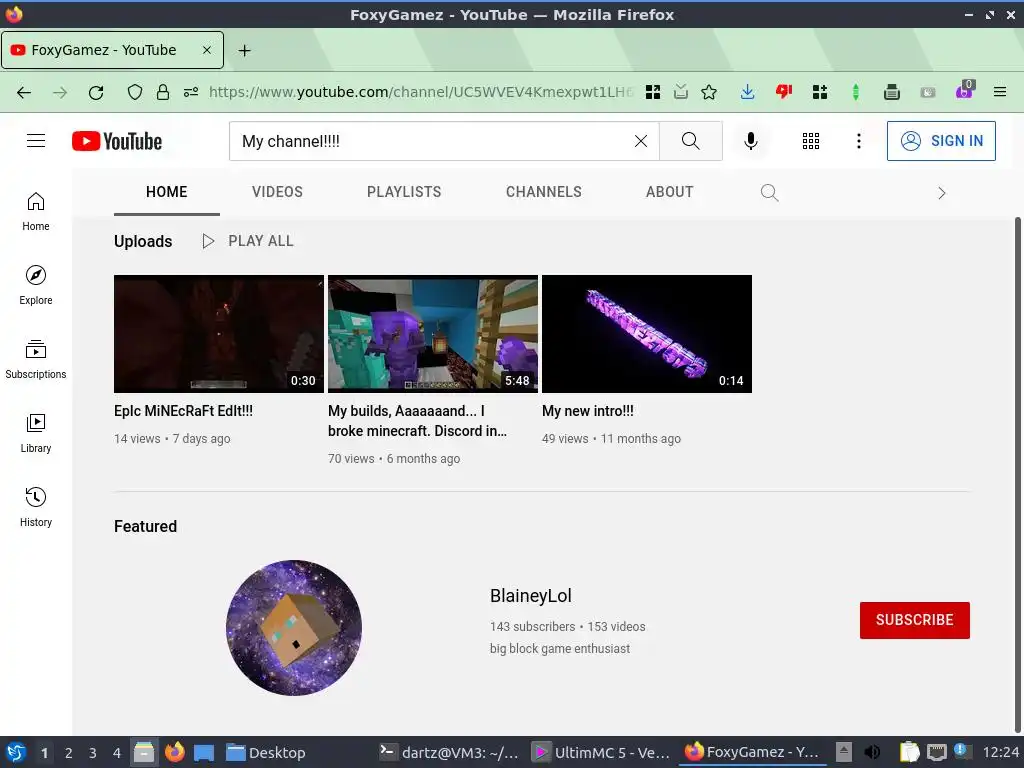Open video title 'EpIc MiNEcRaFt EdIt!!!'
This screenshot has height=768, width=1024.
pyautogui.click(x=184, y=411)
